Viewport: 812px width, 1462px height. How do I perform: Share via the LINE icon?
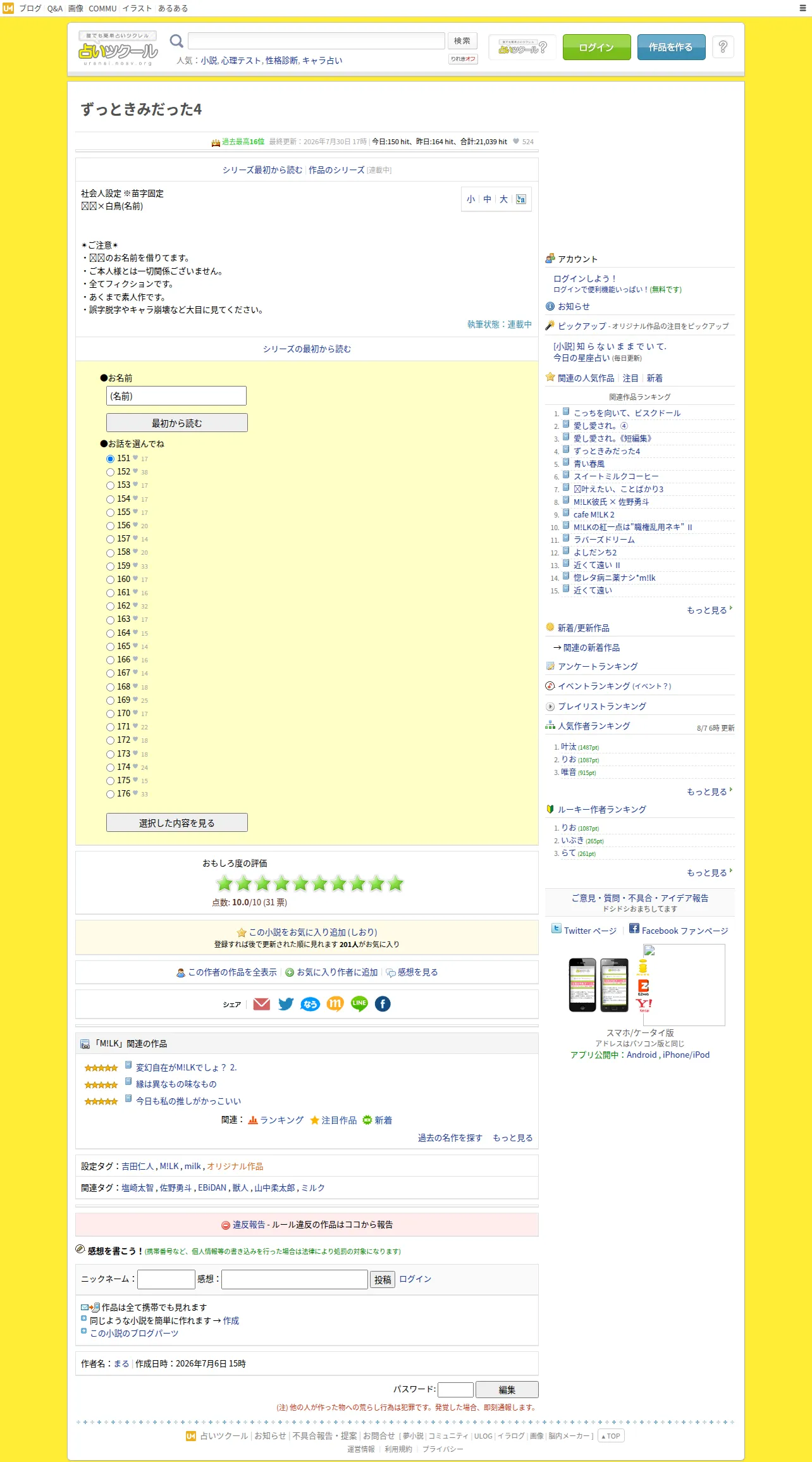(x=359, y=1004)
